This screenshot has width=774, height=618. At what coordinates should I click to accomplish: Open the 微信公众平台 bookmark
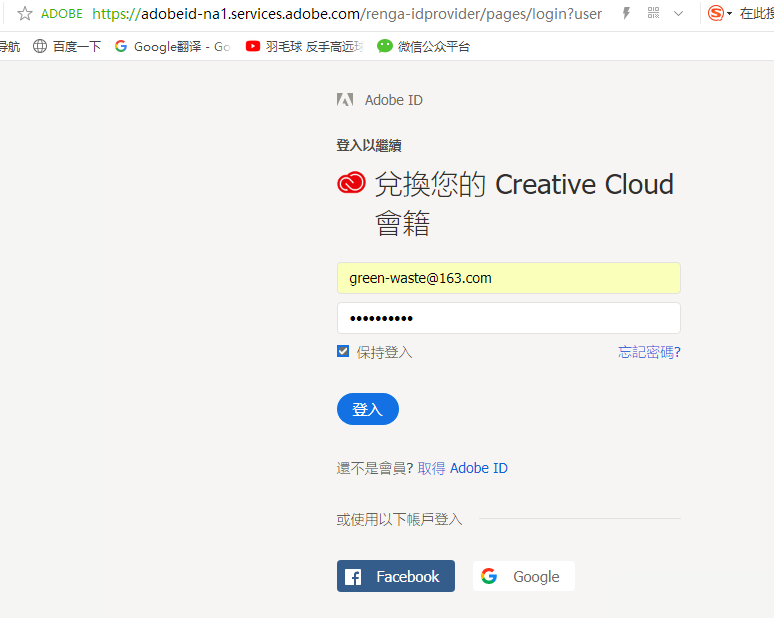coord(424,46)
